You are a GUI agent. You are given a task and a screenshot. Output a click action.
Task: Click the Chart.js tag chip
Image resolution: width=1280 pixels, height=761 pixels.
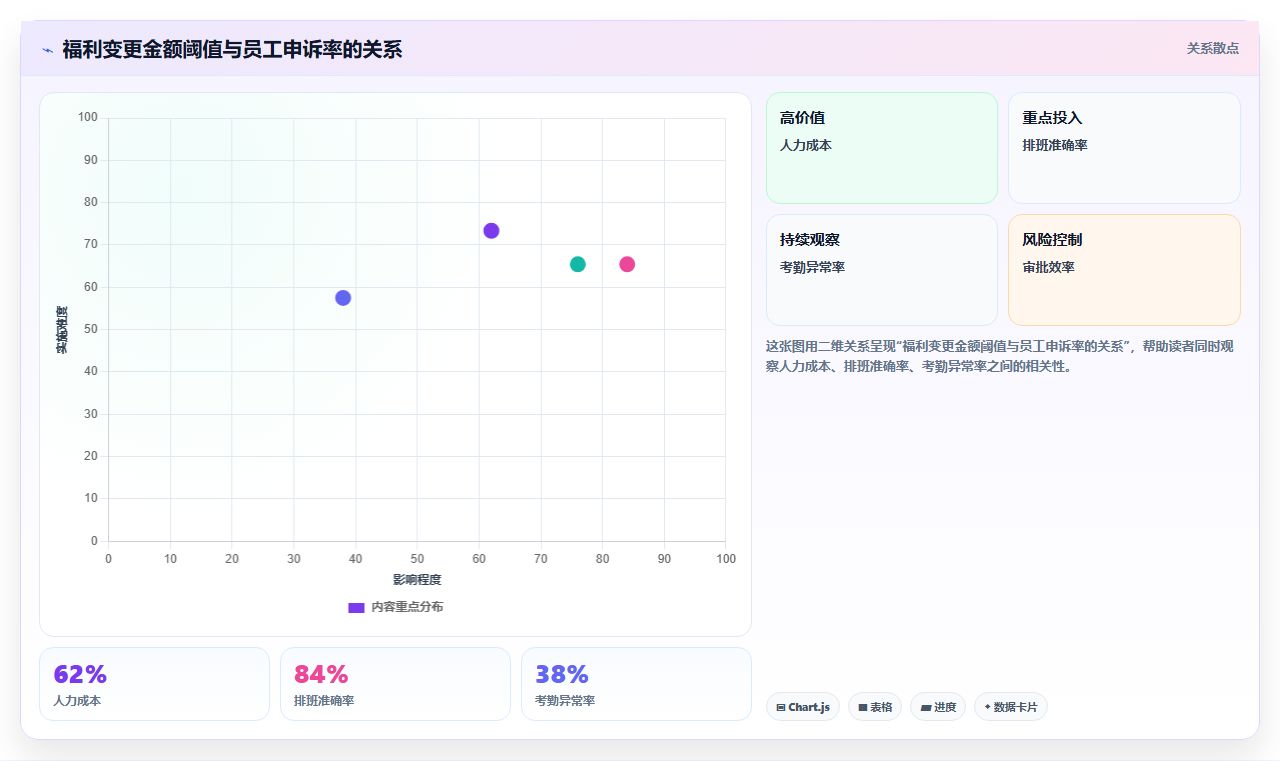(x=803, y=707)
